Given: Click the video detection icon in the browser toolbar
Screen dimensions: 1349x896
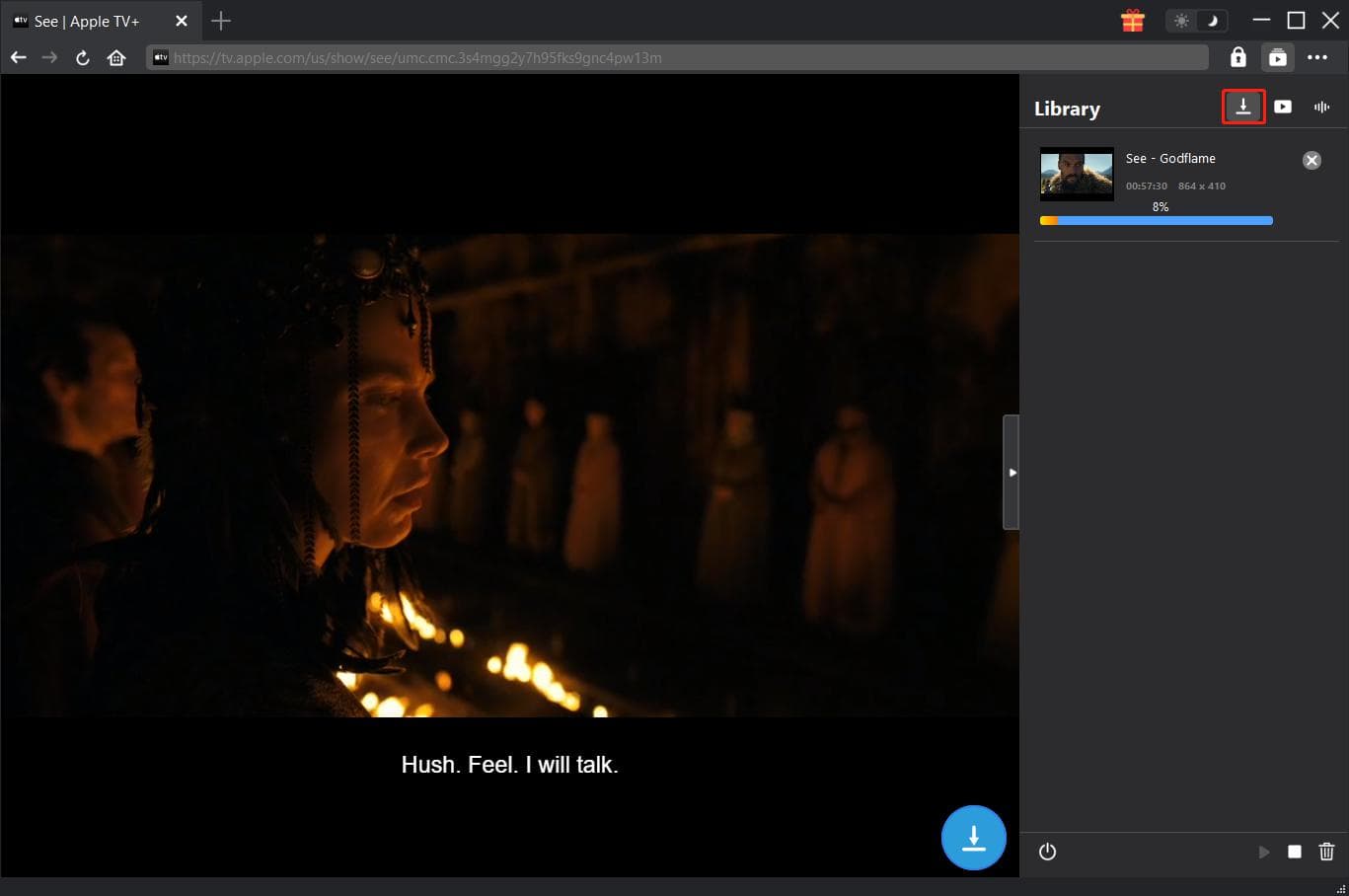Looking at the screenshot, I should pos(1278,57).
